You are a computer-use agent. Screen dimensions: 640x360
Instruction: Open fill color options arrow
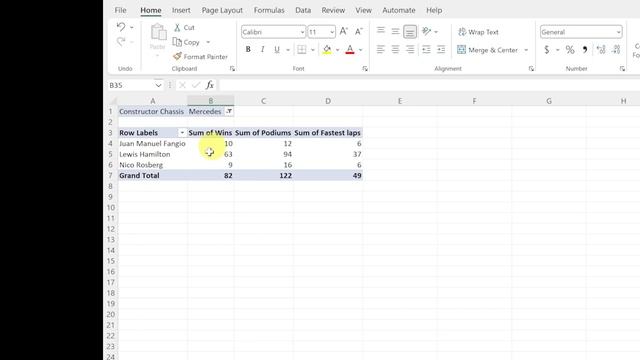(x=337, y=50)
